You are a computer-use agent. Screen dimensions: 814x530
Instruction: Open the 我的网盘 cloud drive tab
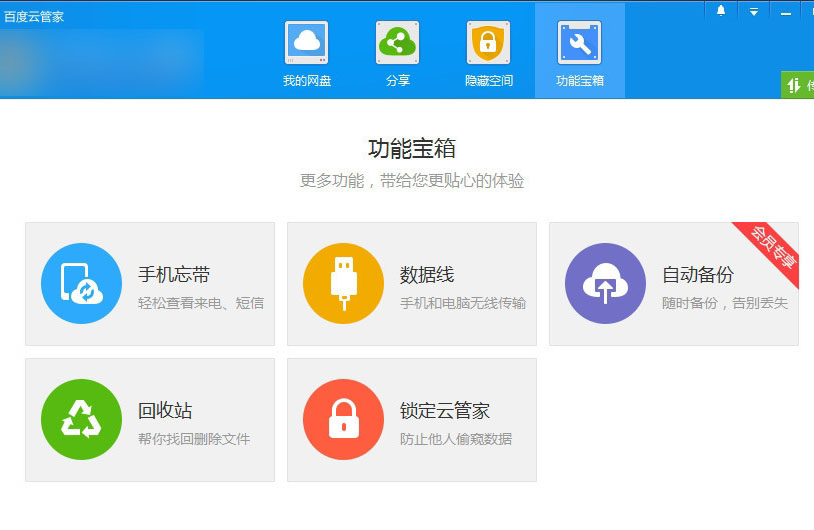(x=306, y=52)
